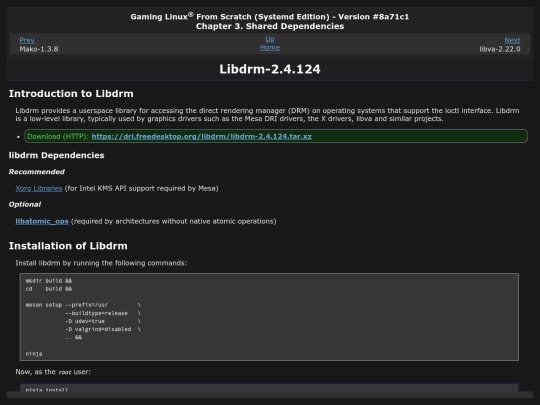
Task: Click the 'Chapter 3. Shared Dependencies' header text
Action: click(x=270, y=27)
